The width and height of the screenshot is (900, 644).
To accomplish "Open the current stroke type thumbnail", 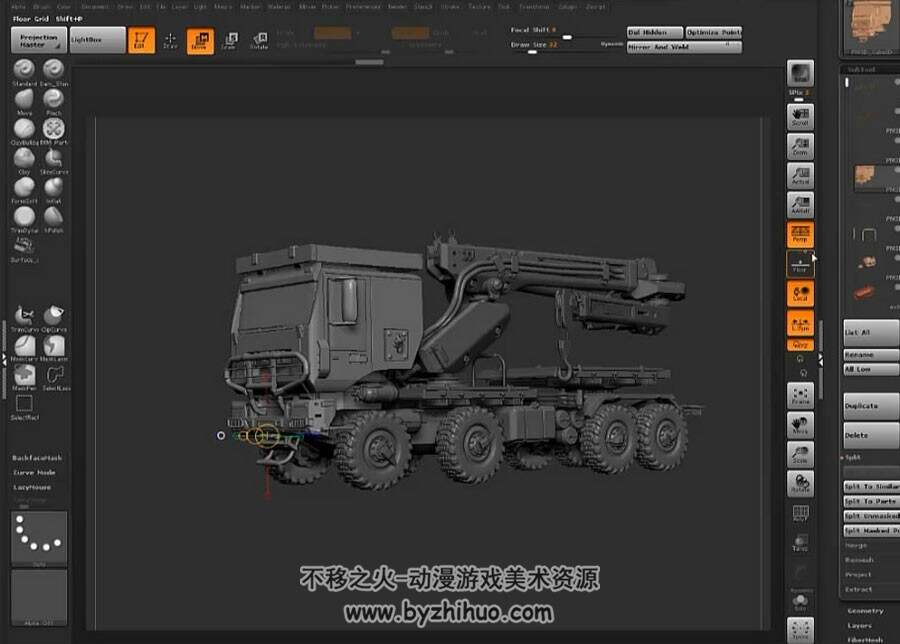I will pyautogui.click(x=39, y=538).
